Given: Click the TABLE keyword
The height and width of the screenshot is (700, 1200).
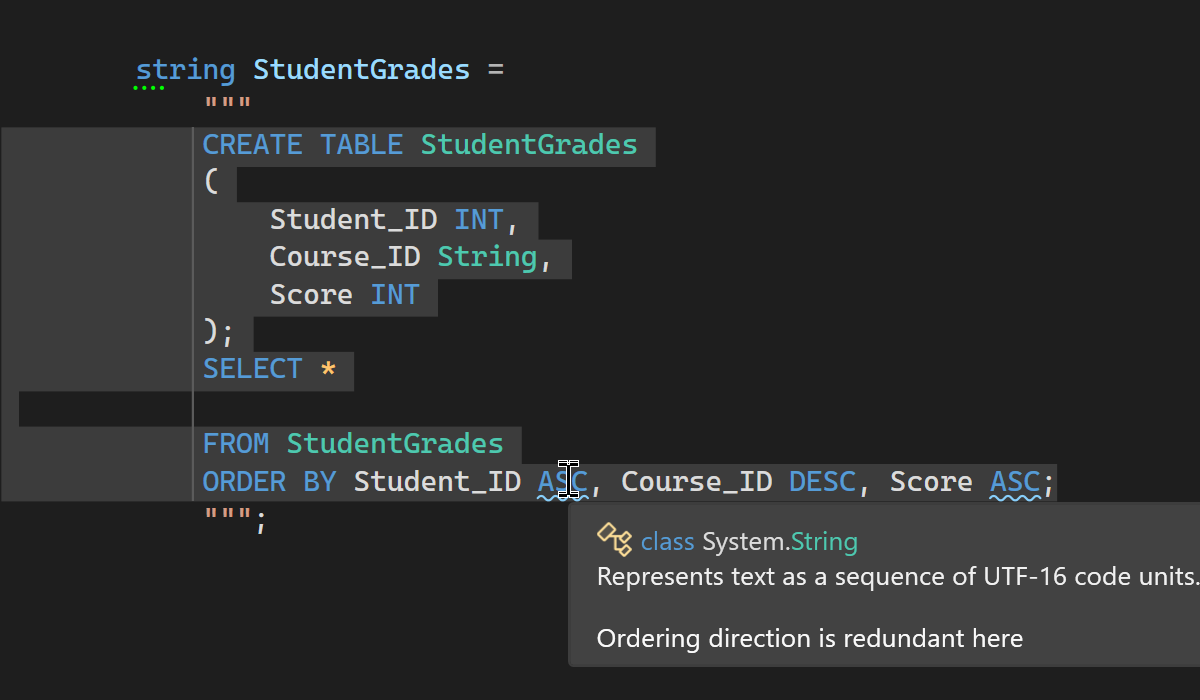Looking at the screenshot, I should pyautogui.click(x=361, y=145).
